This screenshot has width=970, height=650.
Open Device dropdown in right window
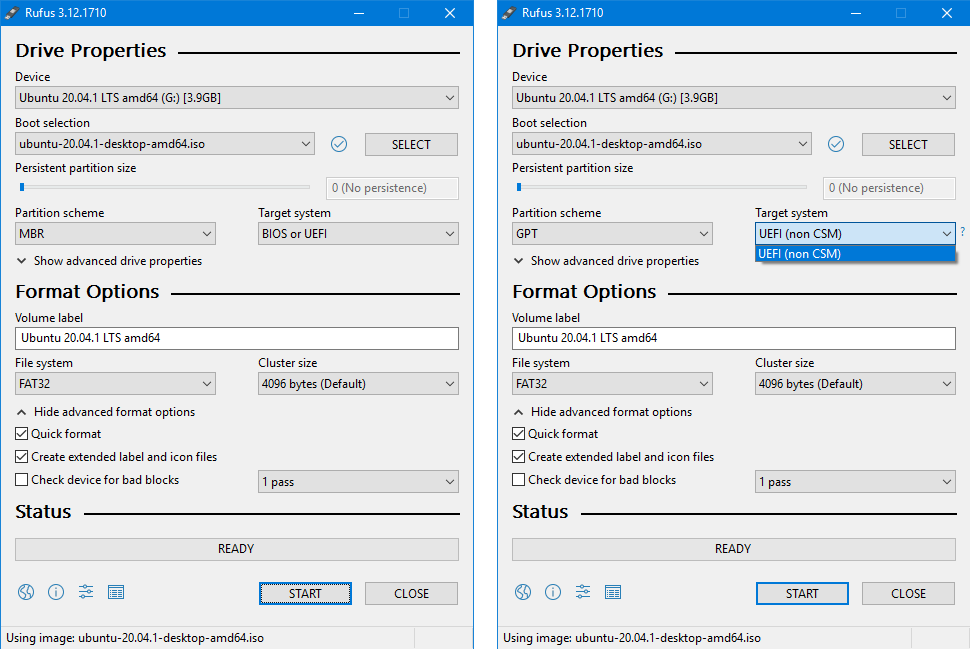pos(734,98)
